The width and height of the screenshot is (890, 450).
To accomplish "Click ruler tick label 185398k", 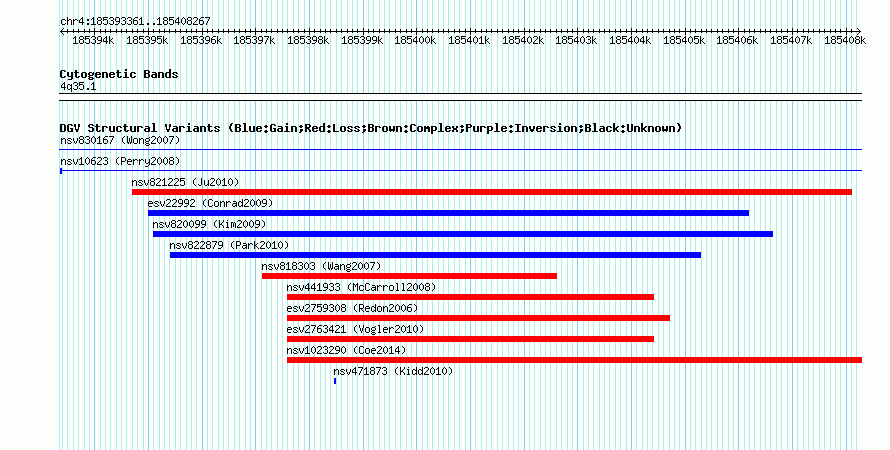I will tap(308, 41).
